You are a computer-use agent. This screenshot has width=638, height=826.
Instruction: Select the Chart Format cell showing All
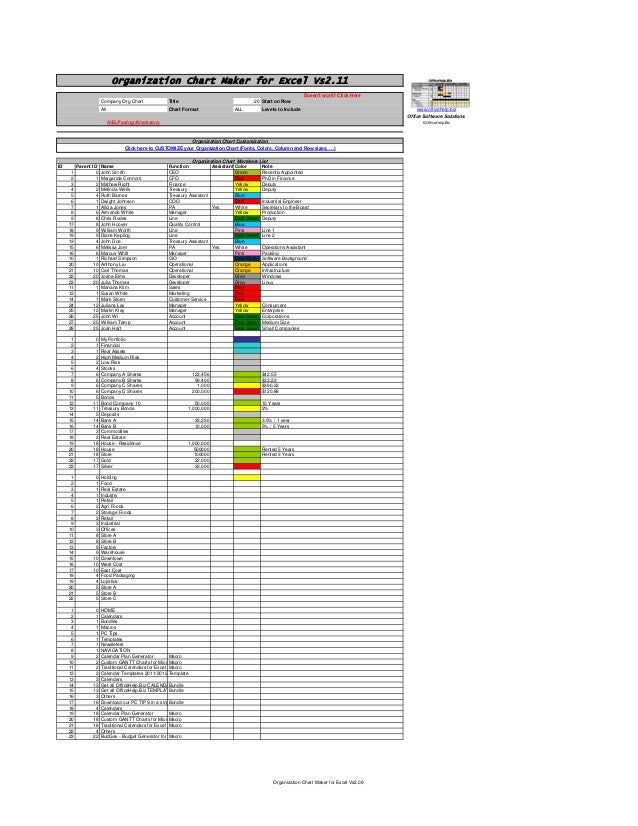pyautogui.click(x=133, y=110)
